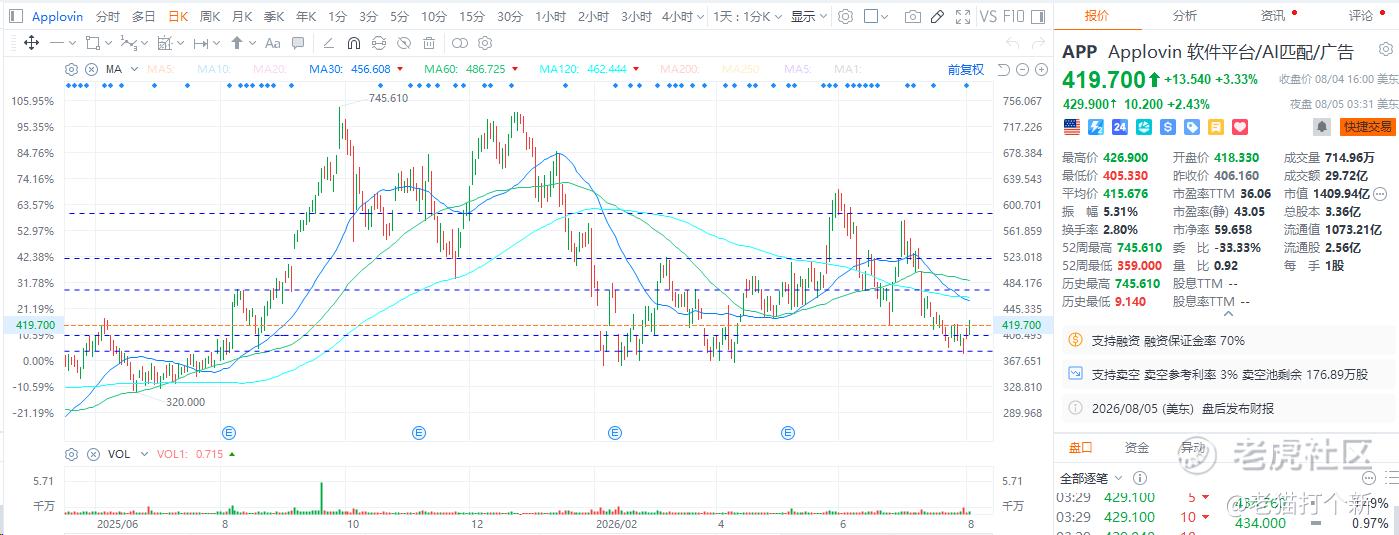Screen dimensions: 1399x535
Task: Switch to the 分析 tab
Action: tap(1184, 15)
